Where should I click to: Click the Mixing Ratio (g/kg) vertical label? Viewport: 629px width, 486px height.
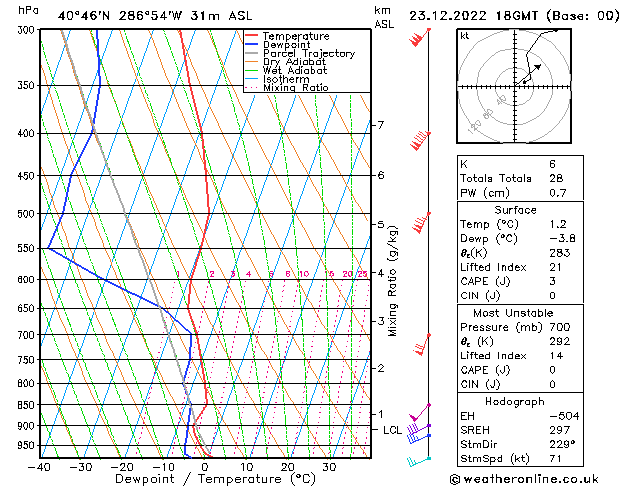pyautogui.click(x=392, y=281)
